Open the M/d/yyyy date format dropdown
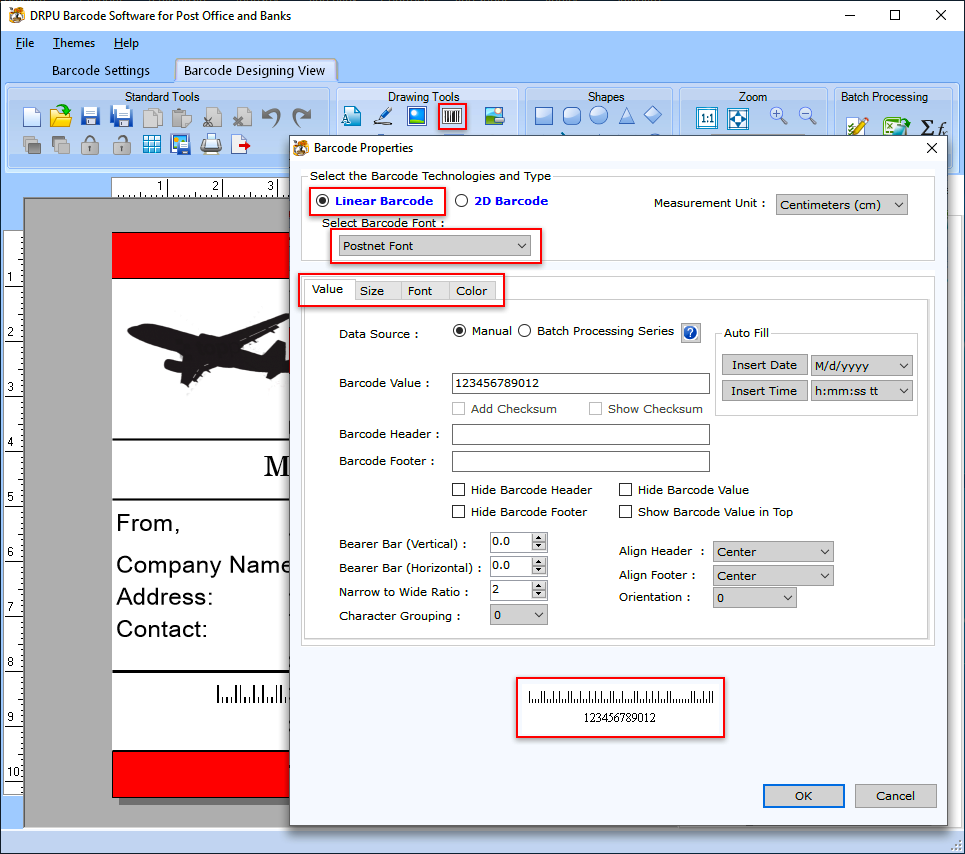Image resolution: width=965 pixels, height=854 pixels. (862, 365)
